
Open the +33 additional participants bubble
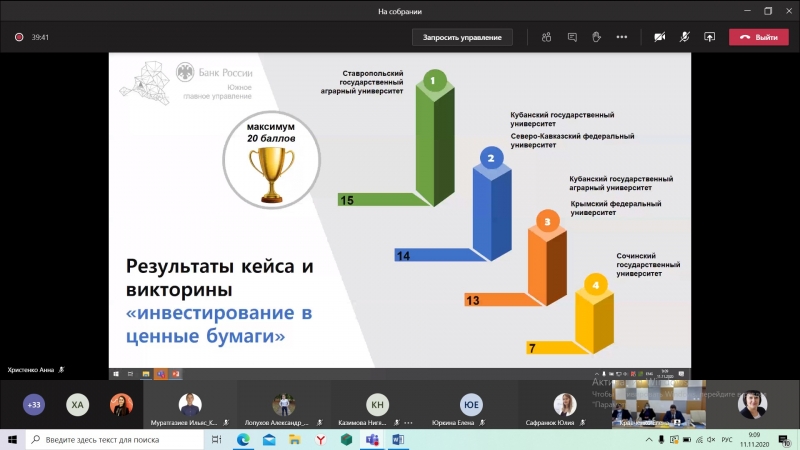coord(34,405)
